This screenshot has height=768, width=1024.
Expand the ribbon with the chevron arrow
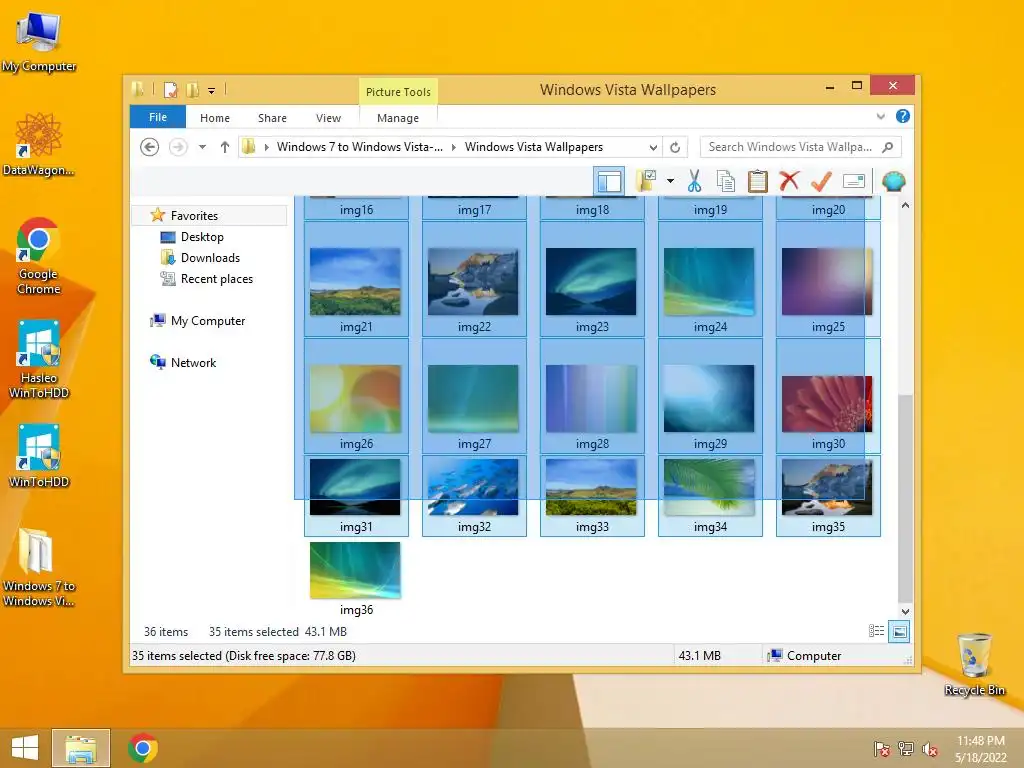(880, 116)
